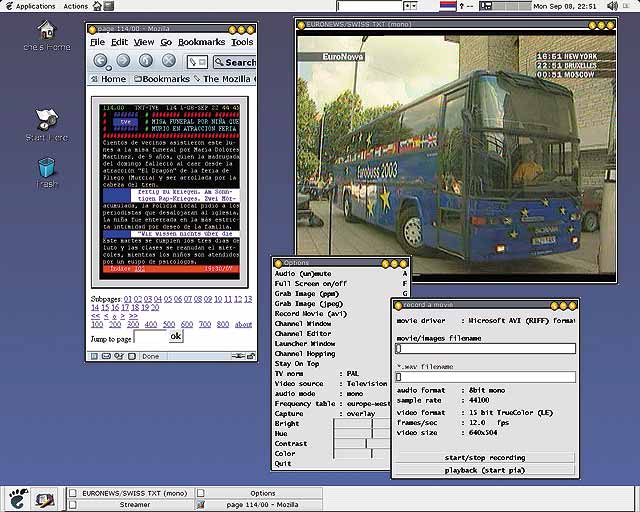
Task: Select Audio (un)mute in Options
Action: click(x=303, y=274)
